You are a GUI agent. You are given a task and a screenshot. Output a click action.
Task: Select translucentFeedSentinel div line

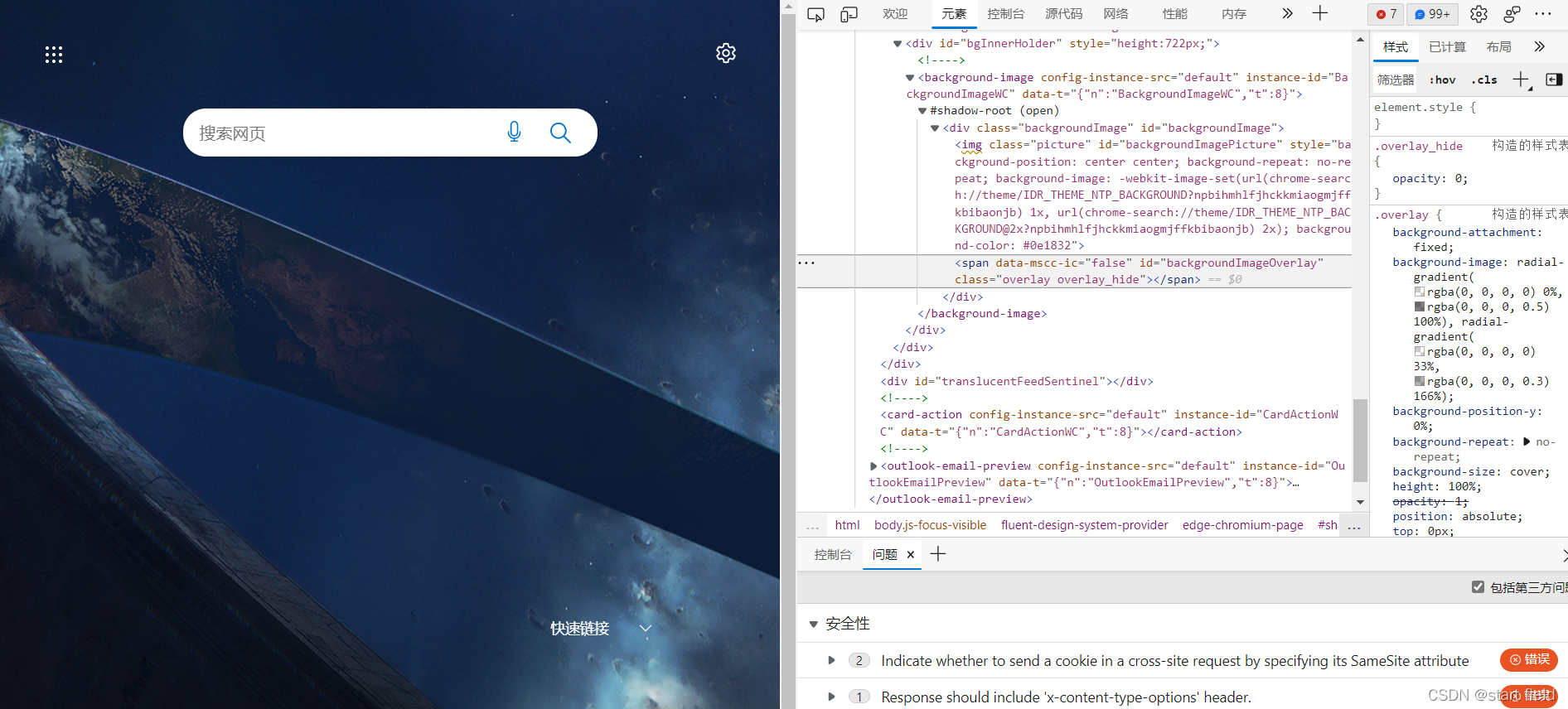pyautogui.click(x=1016, y=382)
